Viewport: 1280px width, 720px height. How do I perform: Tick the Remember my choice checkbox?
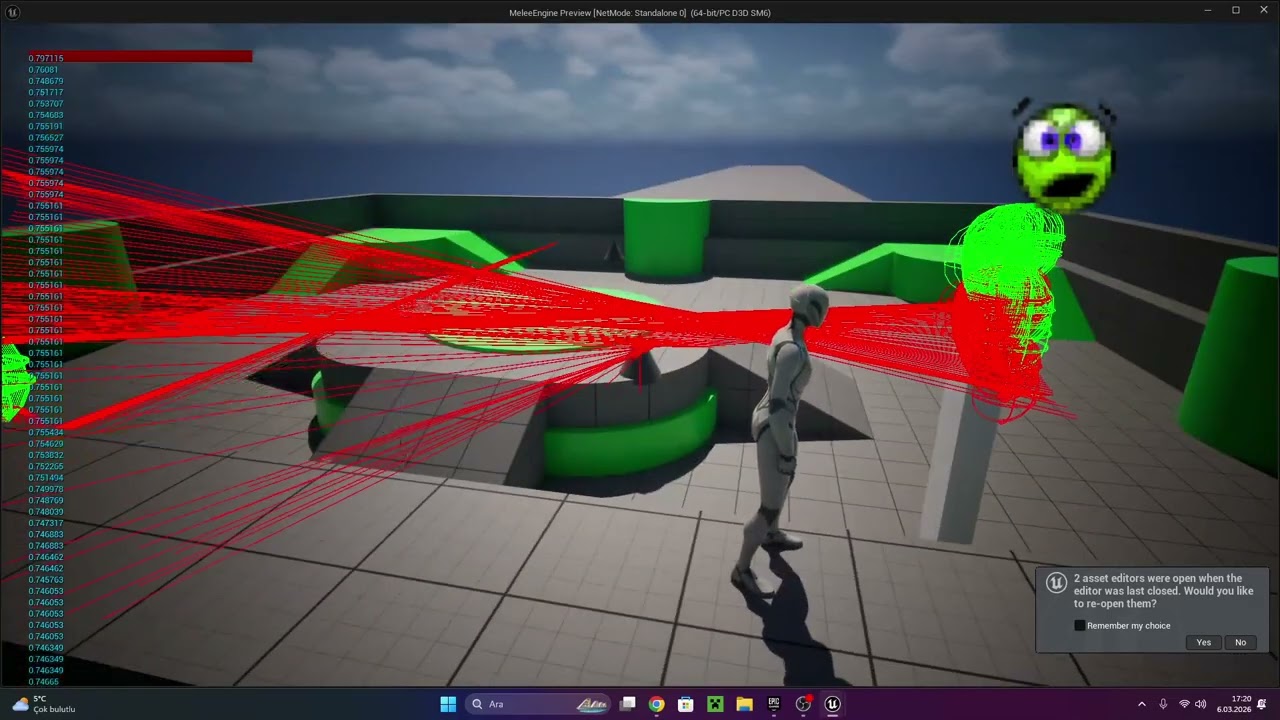(1079, 626)
